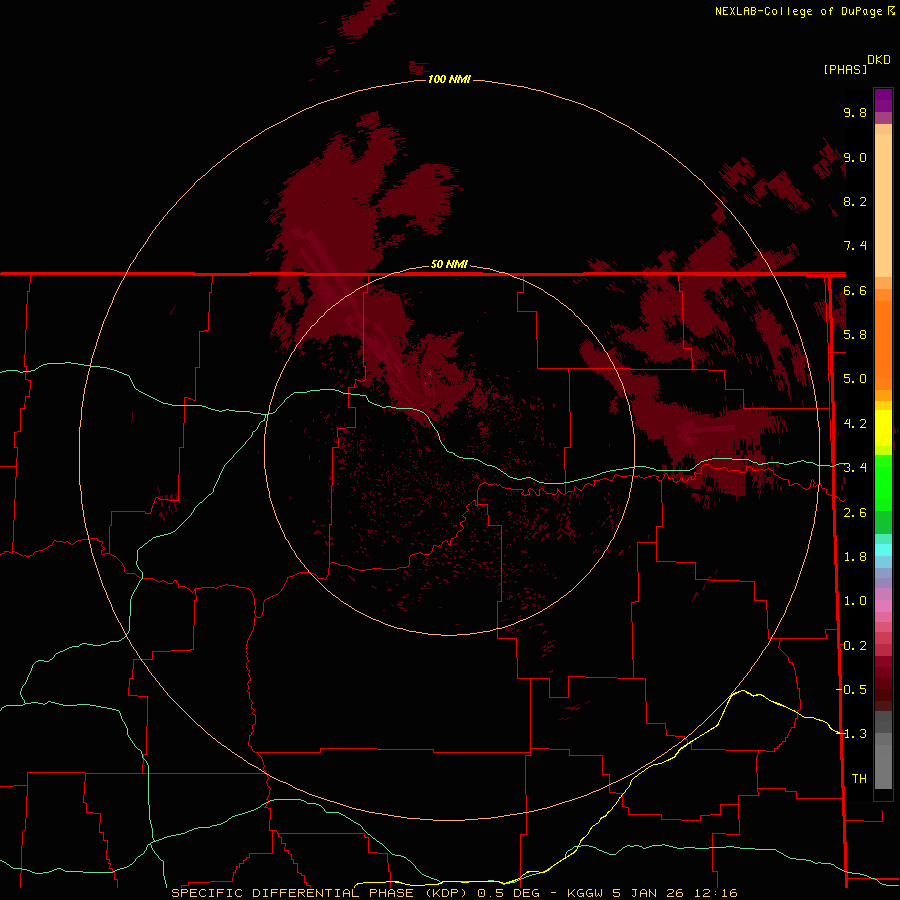Image resolution: width=900 pixels, height=900 pixels.
Task: Pick the cyan segment of color bar
Action: tap(883, 550)
